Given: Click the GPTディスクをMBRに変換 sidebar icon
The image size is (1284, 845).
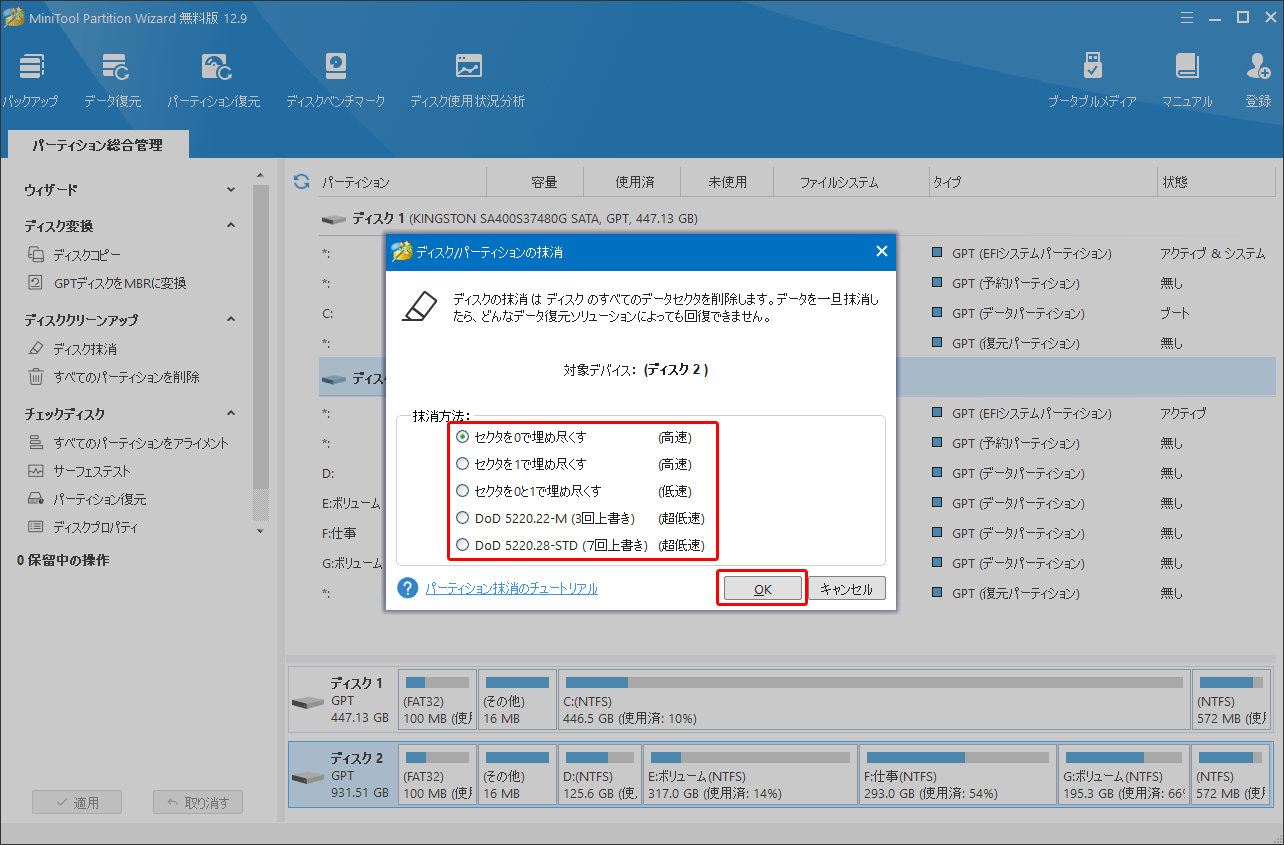Looking at the screenshot, I should tap(36, 283).
